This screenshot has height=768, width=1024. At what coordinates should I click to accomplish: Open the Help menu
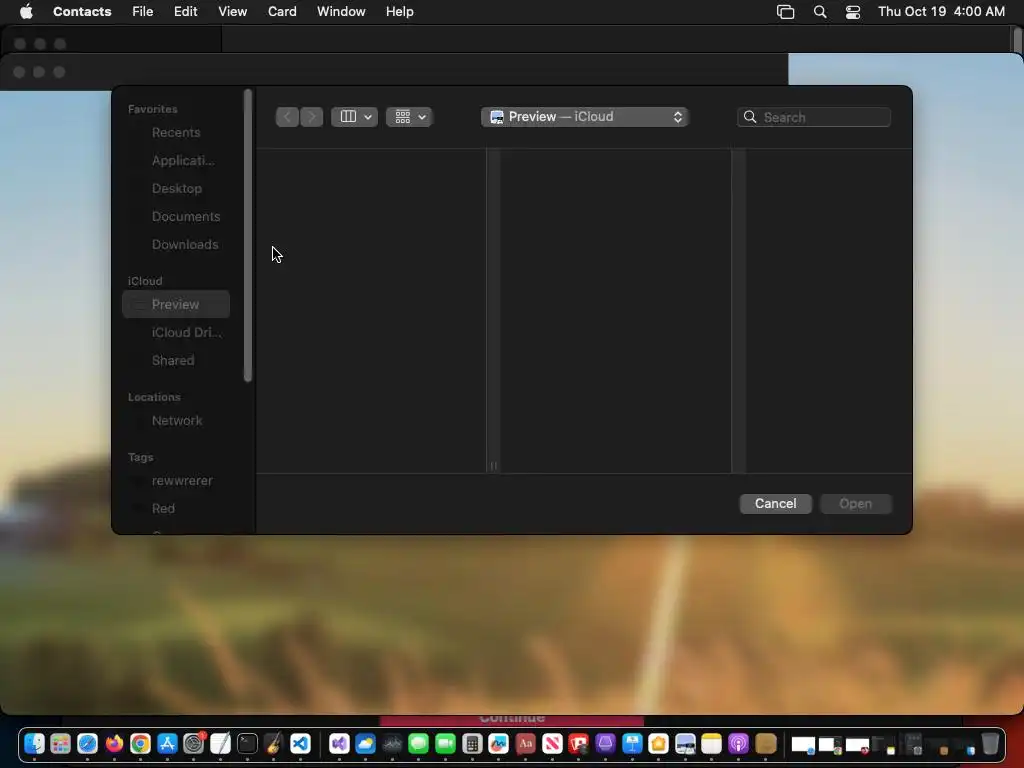(400, 12)
